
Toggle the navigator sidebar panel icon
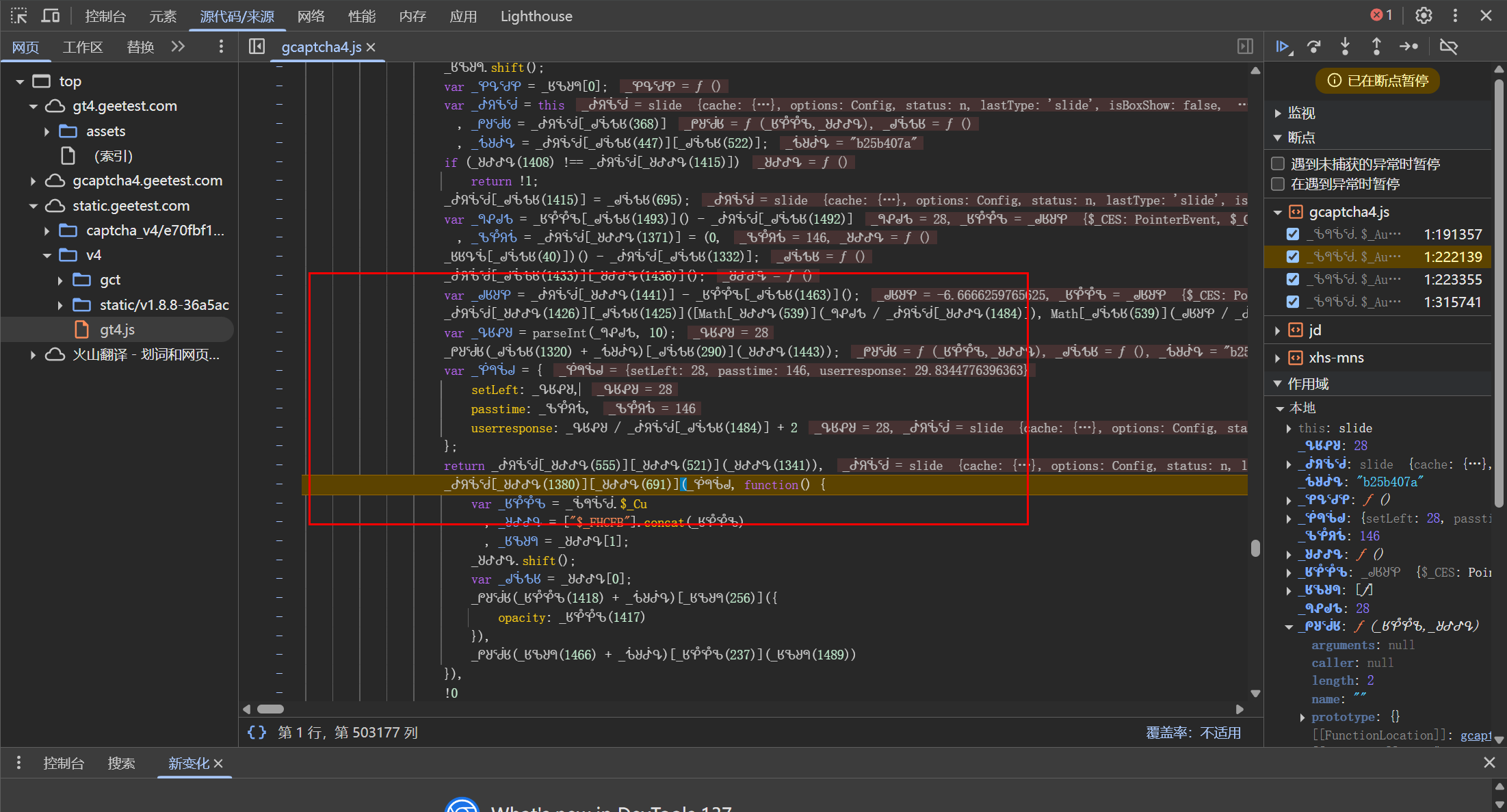pos(257,47)
